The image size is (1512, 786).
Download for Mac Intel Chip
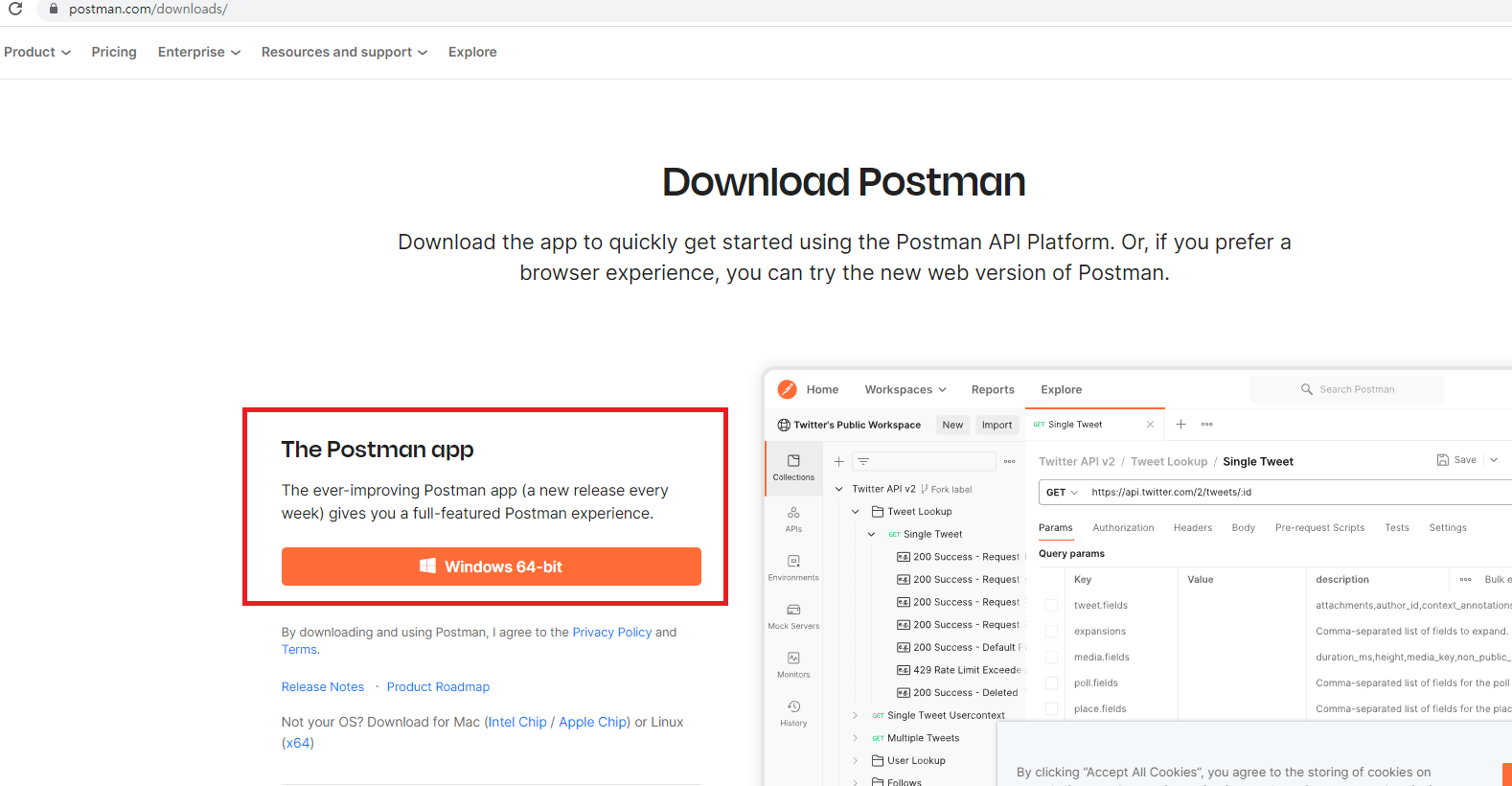(517, 723)
